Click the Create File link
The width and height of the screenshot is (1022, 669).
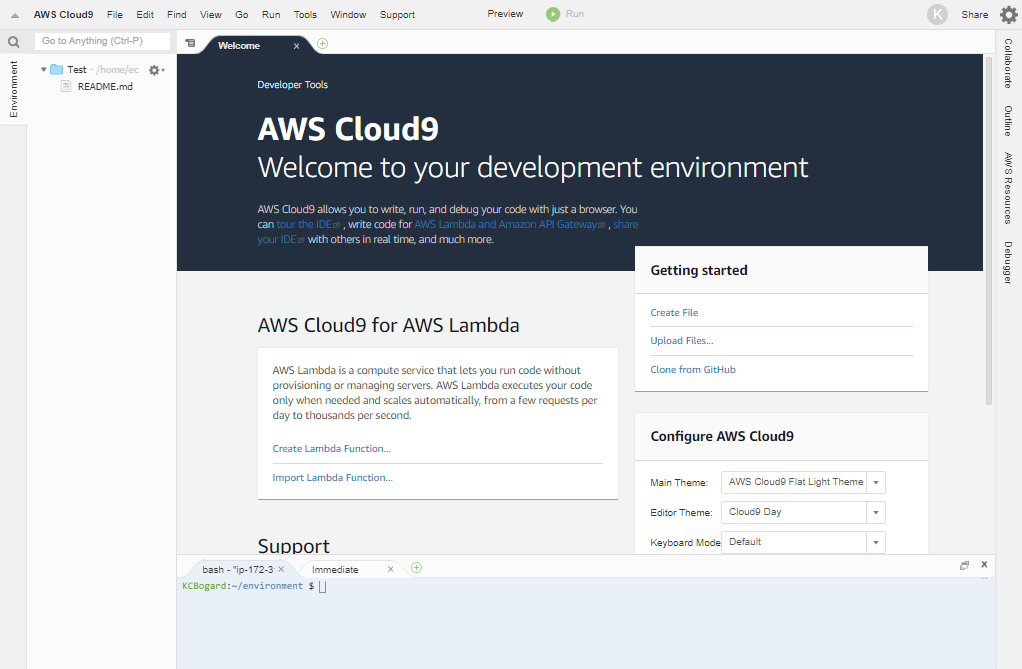click(x=674, y=312)
